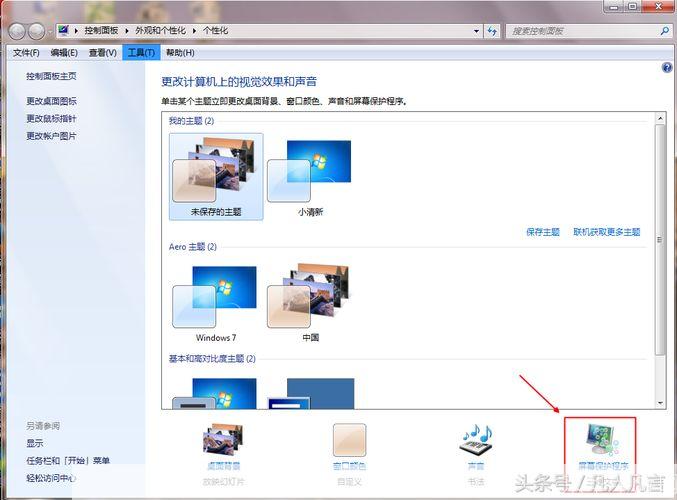
Task: Open 更改鼠标指针 link
Action: tap(51, 118)
